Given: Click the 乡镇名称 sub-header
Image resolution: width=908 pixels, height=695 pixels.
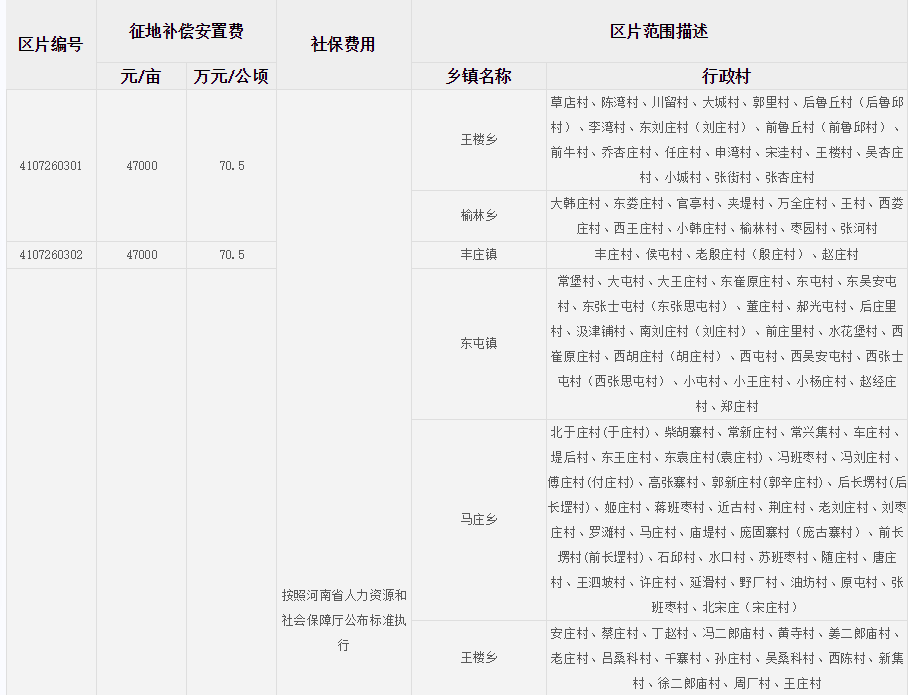Looking at the screenshot, I should pyautogui.click(x=478, y=76).
